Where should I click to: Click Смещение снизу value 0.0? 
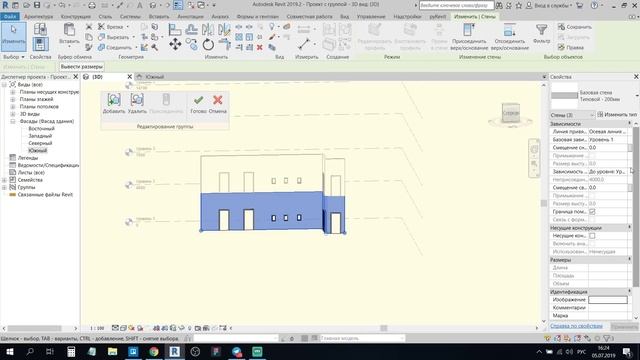(607, 147)
